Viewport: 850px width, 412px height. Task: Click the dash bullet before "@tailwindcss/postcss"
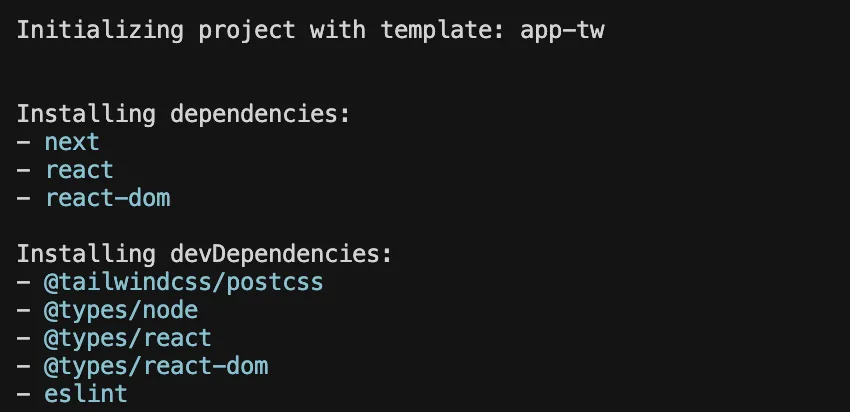tap(23, 282)
